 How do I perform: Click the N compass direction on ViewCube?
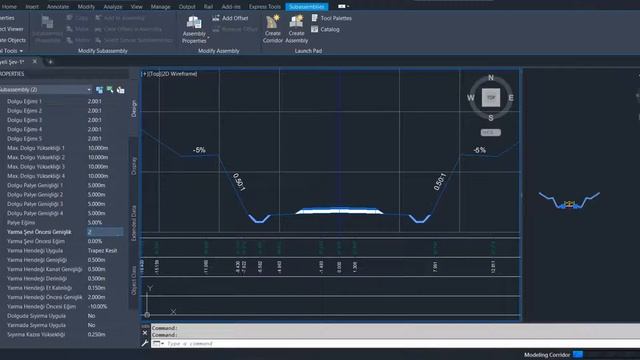pyautogui.click(x=491, y=78)
